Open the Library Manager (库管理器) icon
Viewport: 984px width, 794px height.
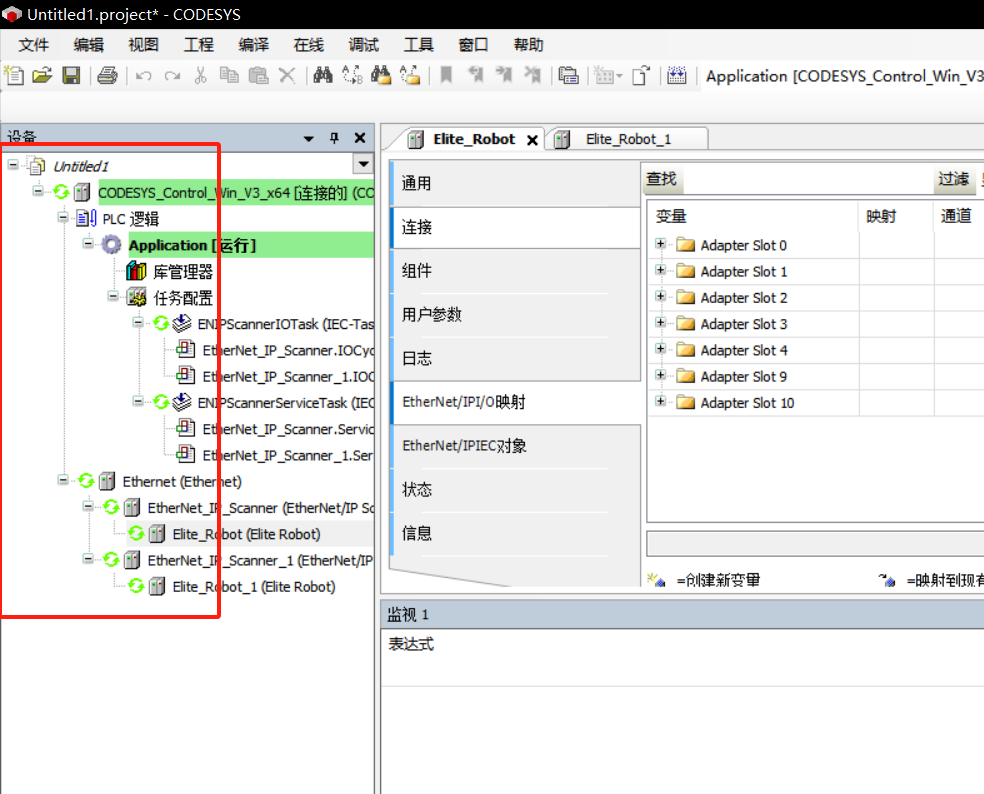pyautogui.click(x=136, y=272)
